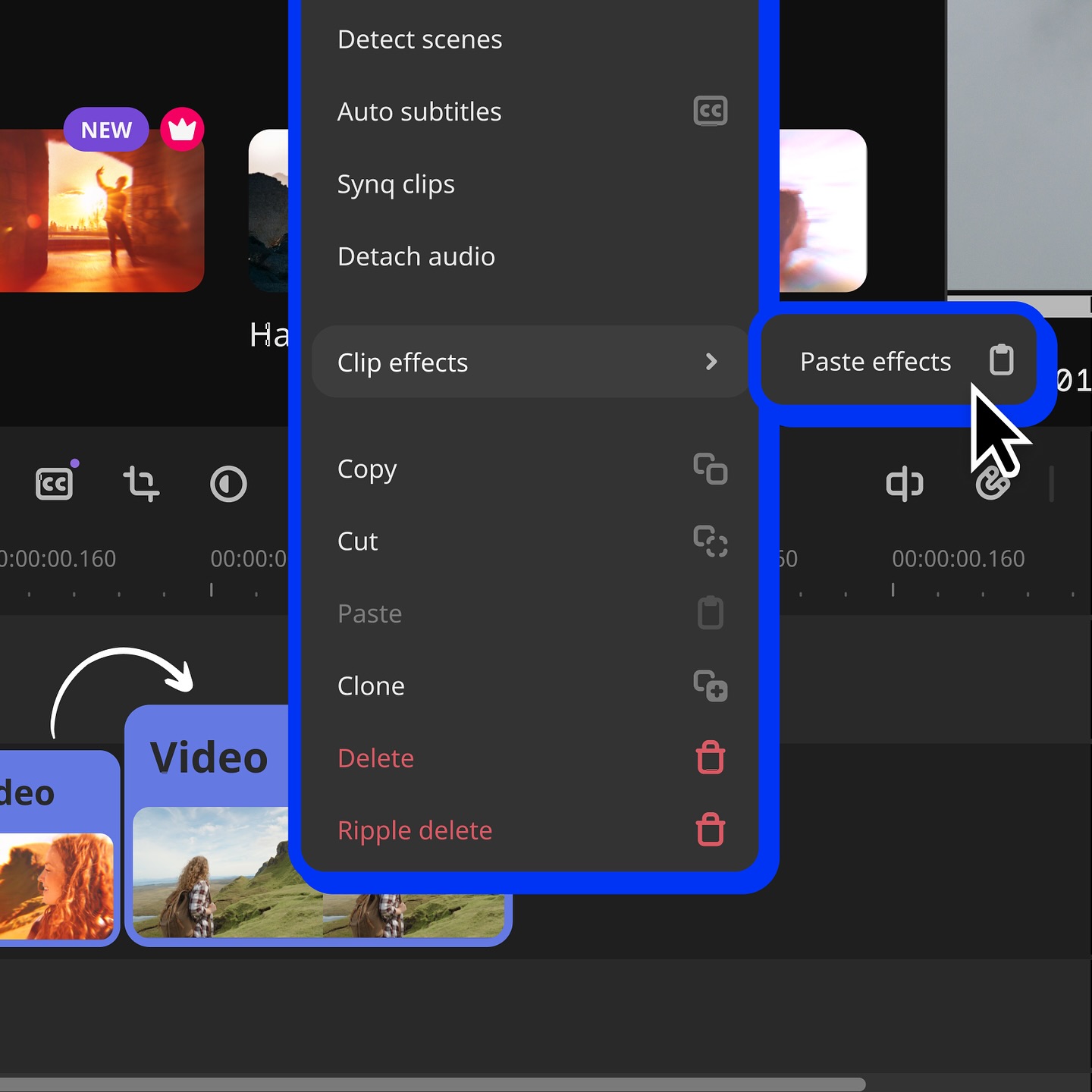This screenshot has height=1092, width=1092.
Task: Expand the Clip effects submenu chevron
Action: click(x=711, y=362)
